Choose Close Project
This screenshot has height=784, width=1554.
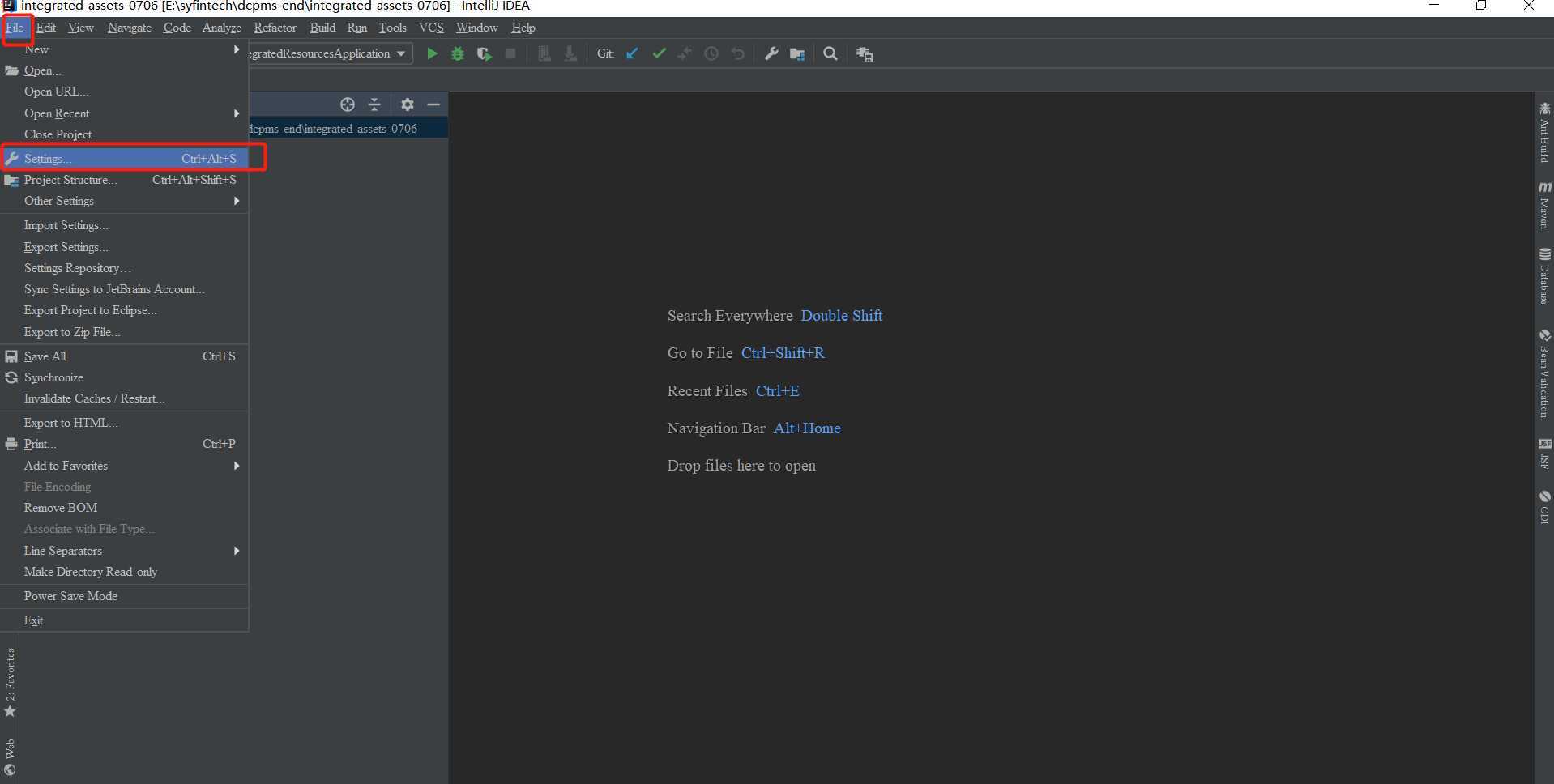pyautogui.click(x=124, y=134)
